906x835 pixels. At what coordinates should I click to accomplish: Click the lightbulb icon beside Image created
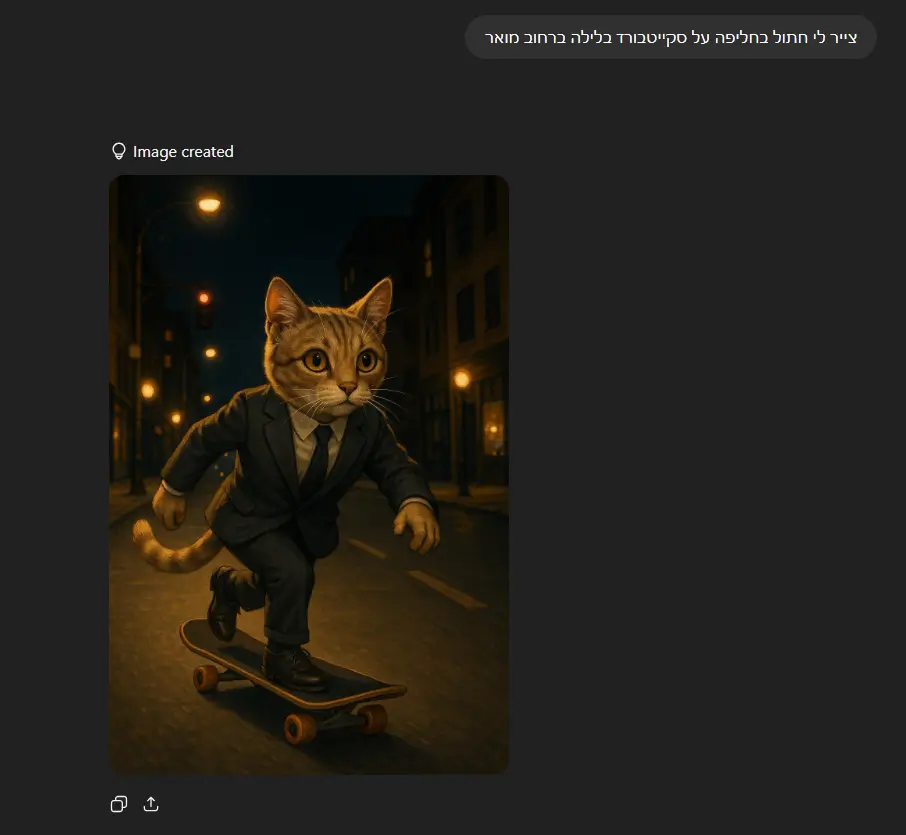click(x=119, y=152)
